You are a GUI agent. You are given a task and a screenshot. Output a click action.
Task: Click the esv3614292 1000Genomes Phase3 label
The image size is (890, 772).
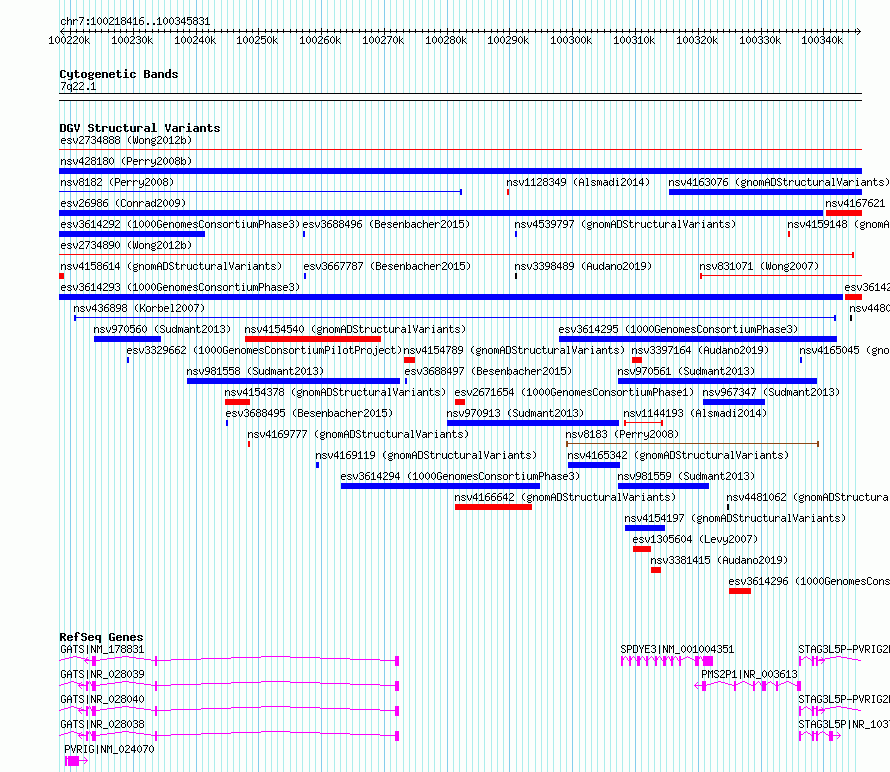(180, 224)
